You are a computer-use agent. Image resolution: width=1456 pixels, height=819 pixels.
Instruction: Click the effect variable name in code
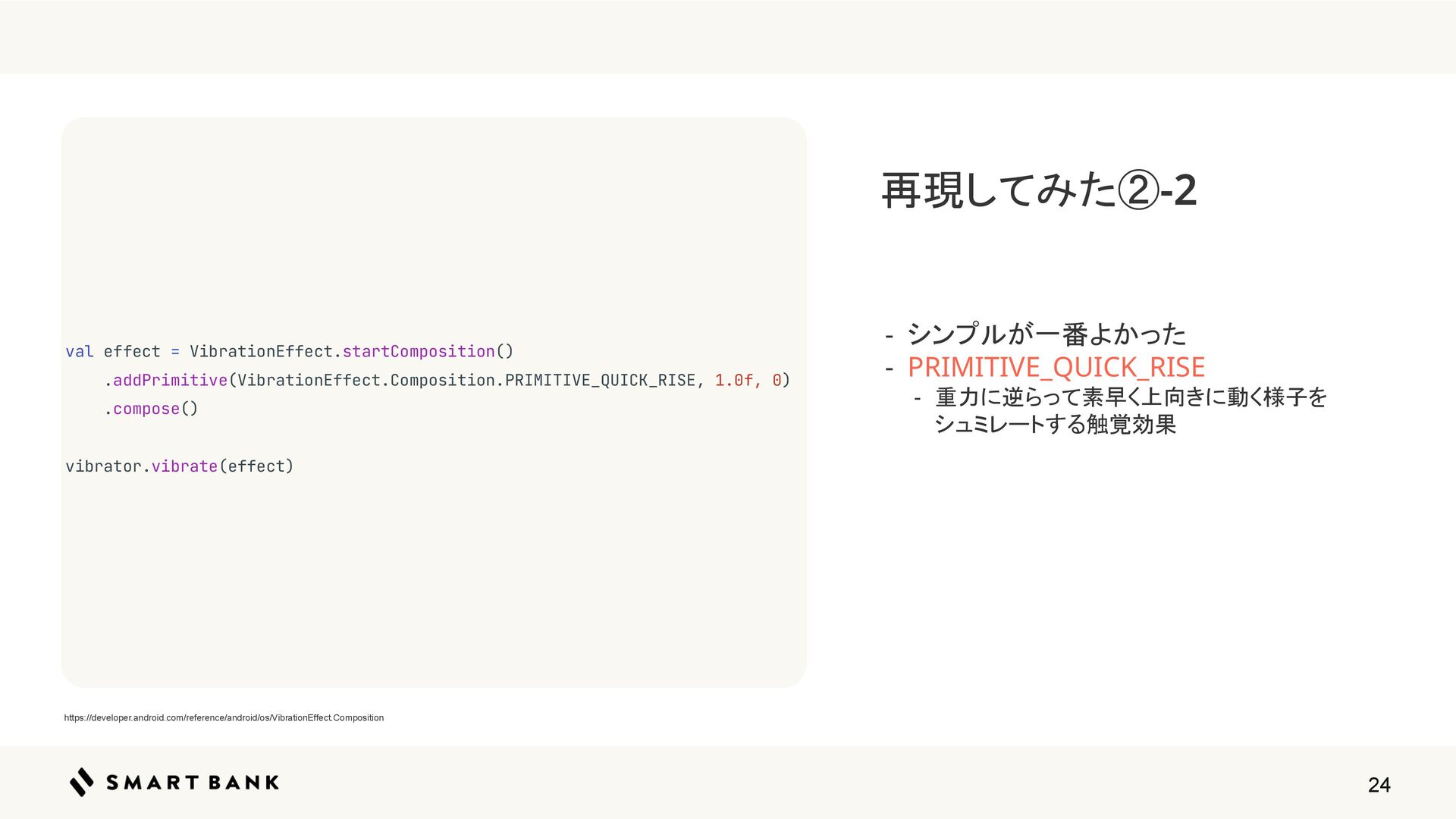pyautogui.click(x=132, y=351)
